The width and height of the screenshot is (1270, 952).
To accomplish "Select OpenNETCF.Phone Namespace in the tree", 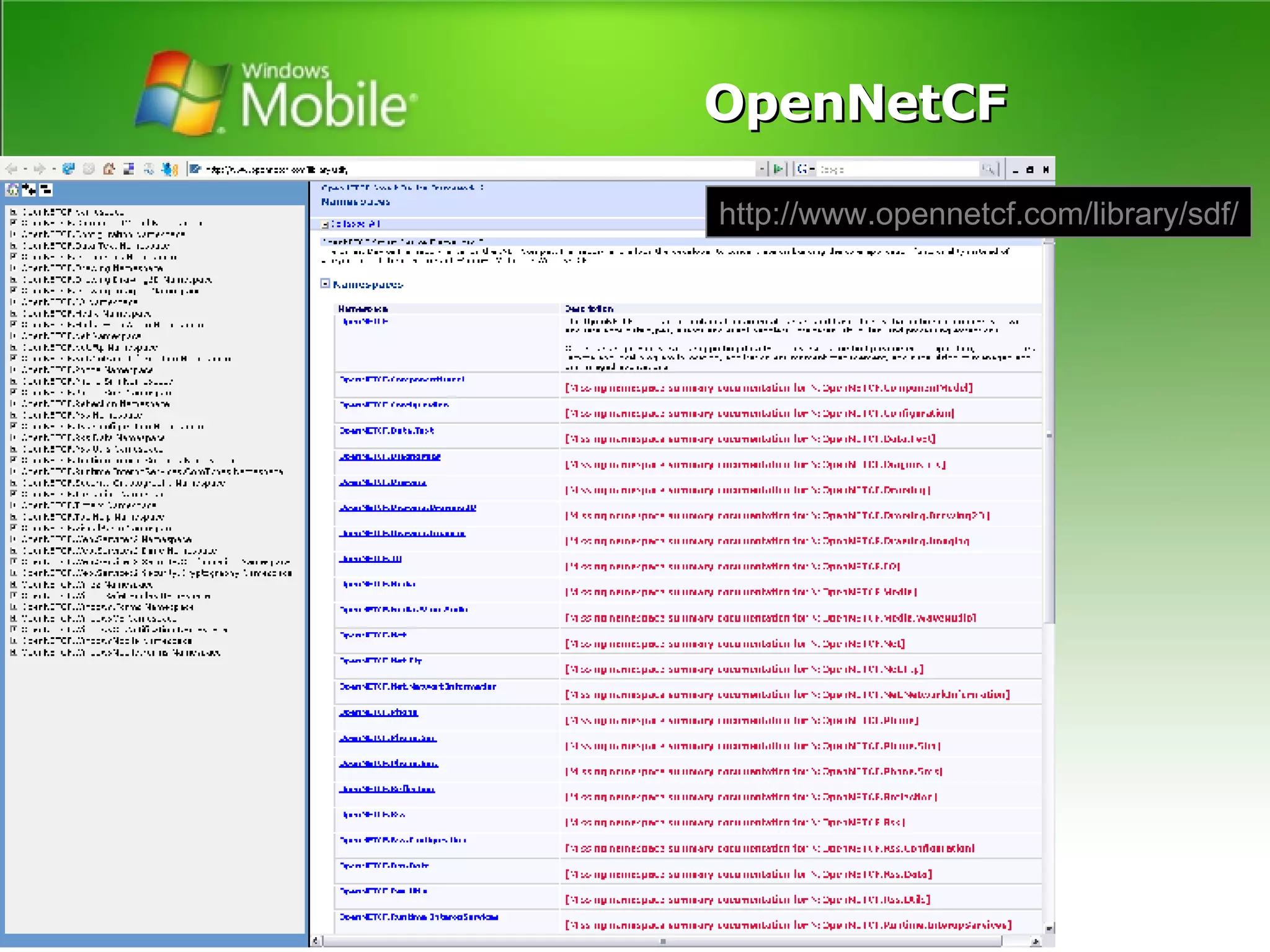I will [x=87, y=369].
